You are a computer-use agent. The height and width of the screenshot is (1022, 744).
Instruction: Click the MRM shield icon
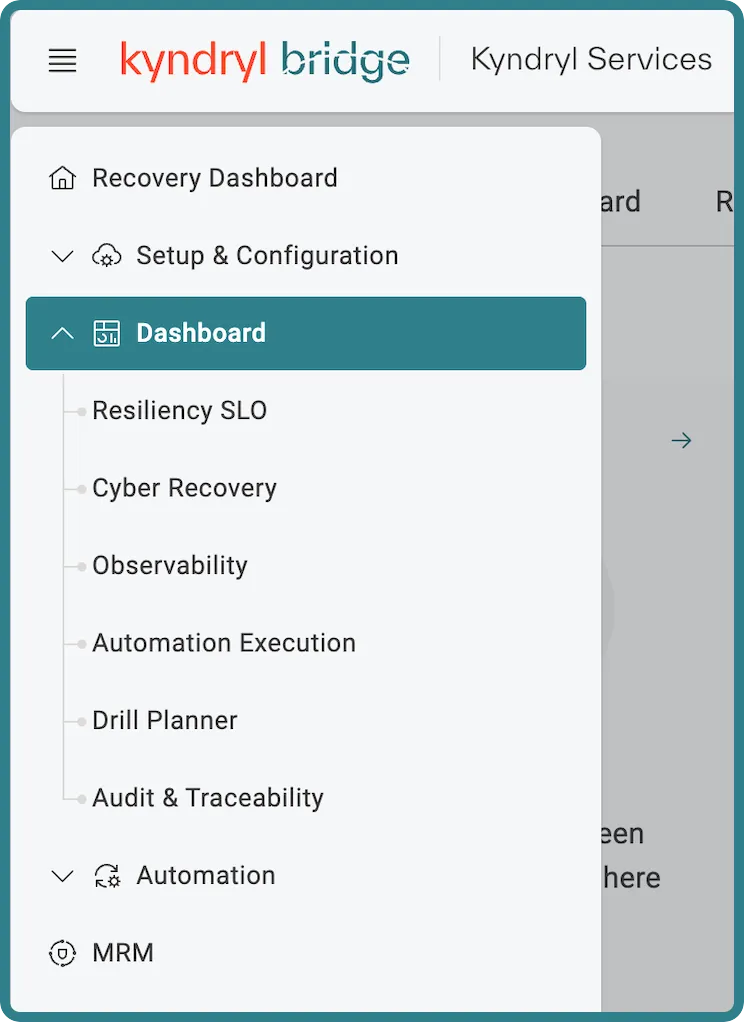click(63, 953)
